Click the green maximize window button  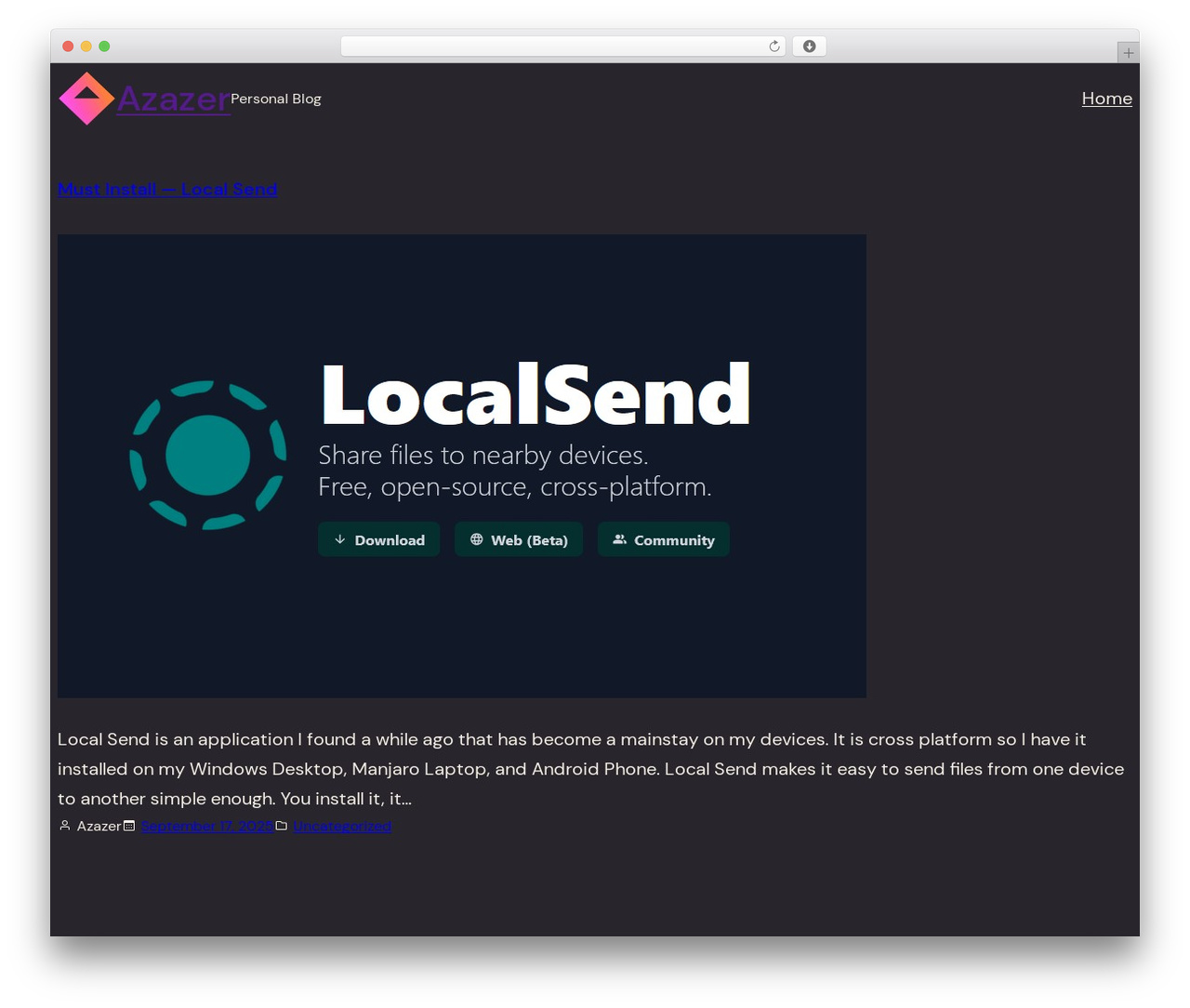coord(104,46)
